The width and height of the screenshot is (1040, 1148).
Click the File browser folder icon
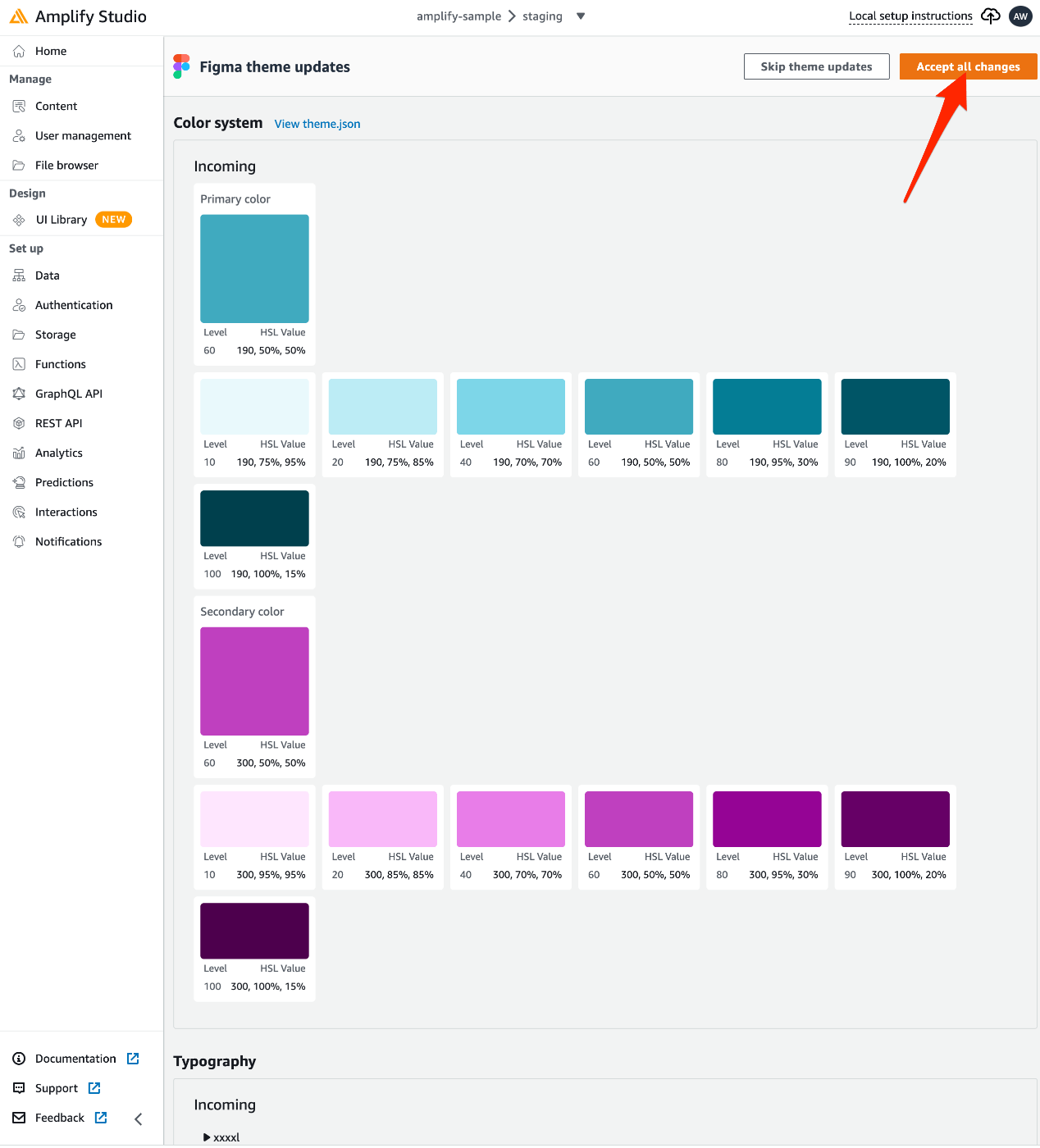point(19,165)
